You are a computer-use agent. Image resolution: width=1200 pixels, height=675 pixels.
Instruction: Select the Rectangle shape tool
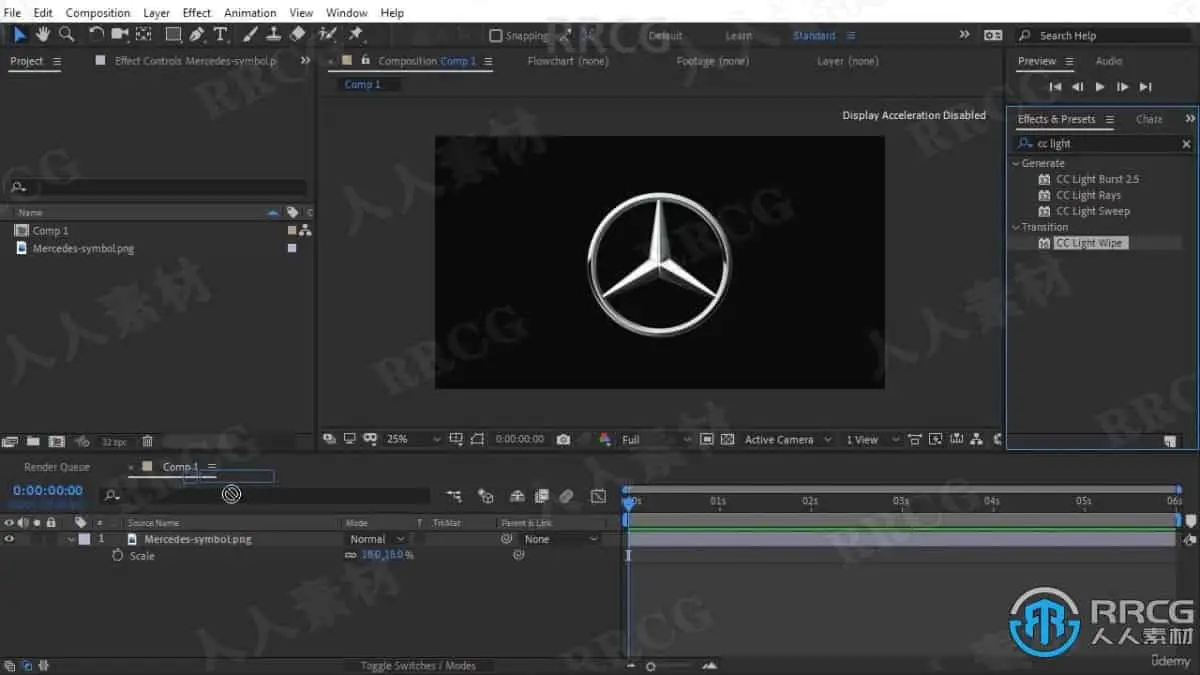(x=173, y=34)
